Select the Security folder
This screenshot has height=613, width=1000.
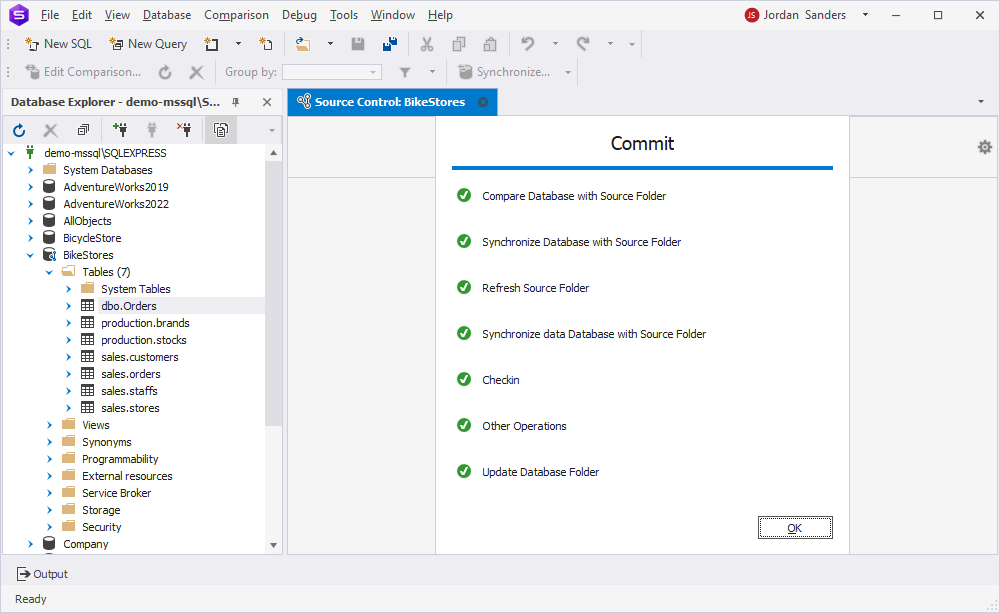[101, 527]
